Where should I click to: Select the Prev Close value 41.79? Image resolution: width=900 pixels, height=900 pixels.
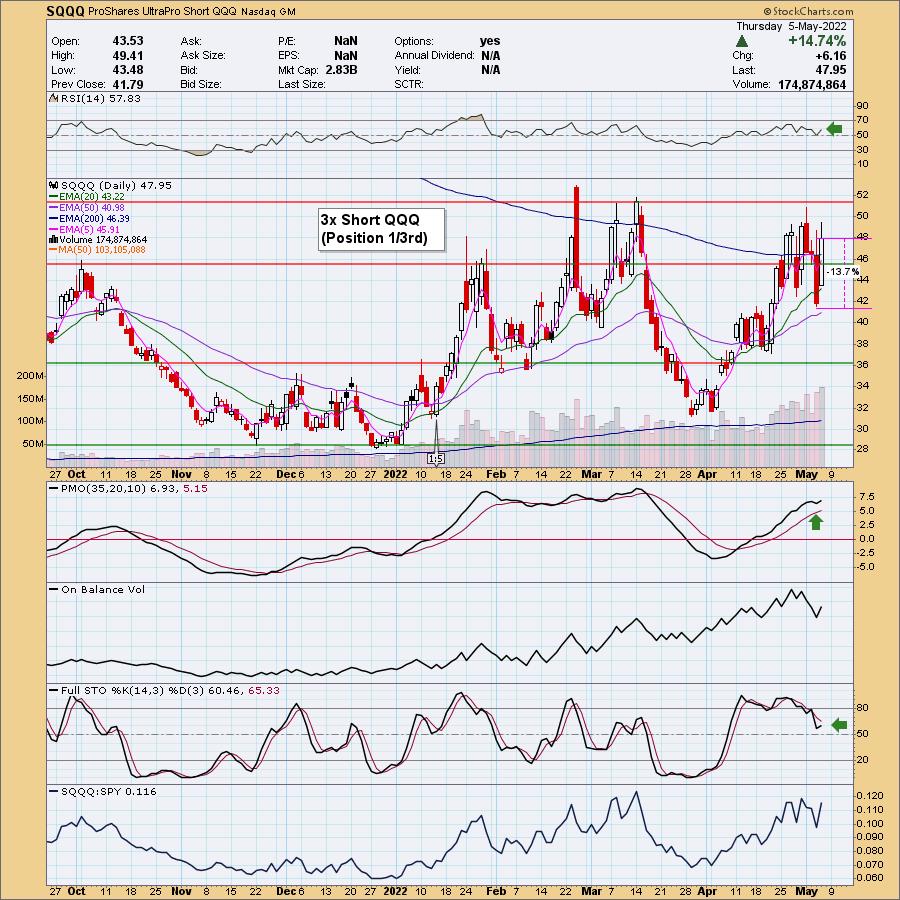(128, 84)
